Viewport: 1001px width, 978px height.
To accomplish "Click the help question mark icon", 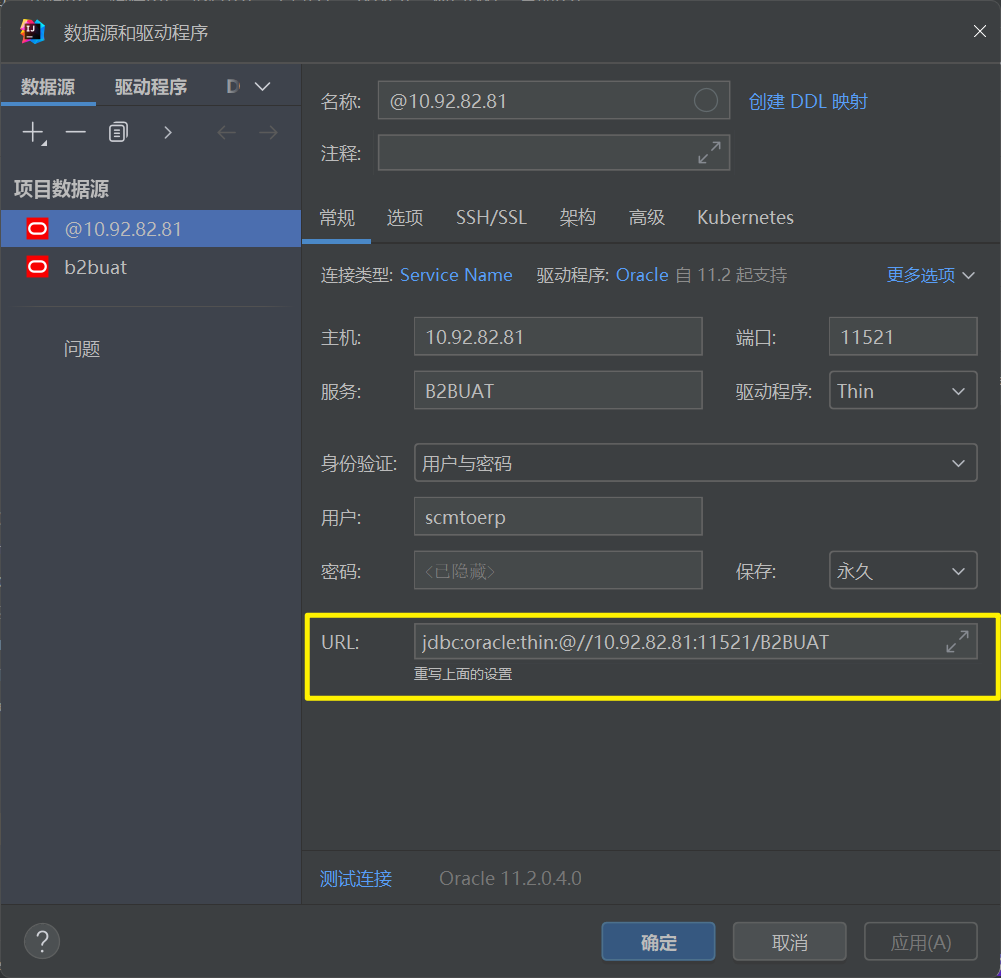I will 42,941.
